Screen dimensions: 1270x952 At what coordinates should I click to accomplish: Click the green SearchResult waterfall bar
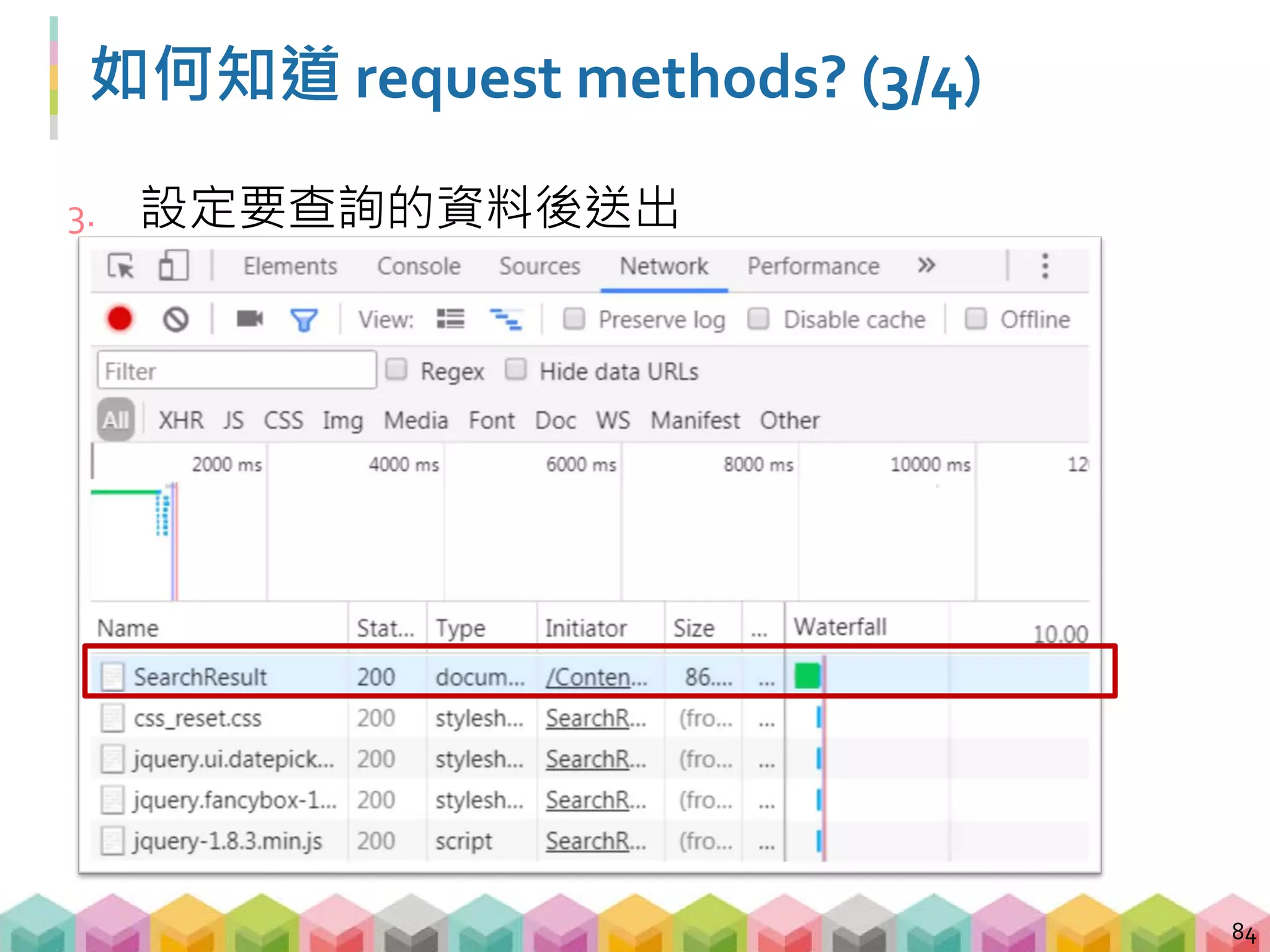[x=807, y=676]
